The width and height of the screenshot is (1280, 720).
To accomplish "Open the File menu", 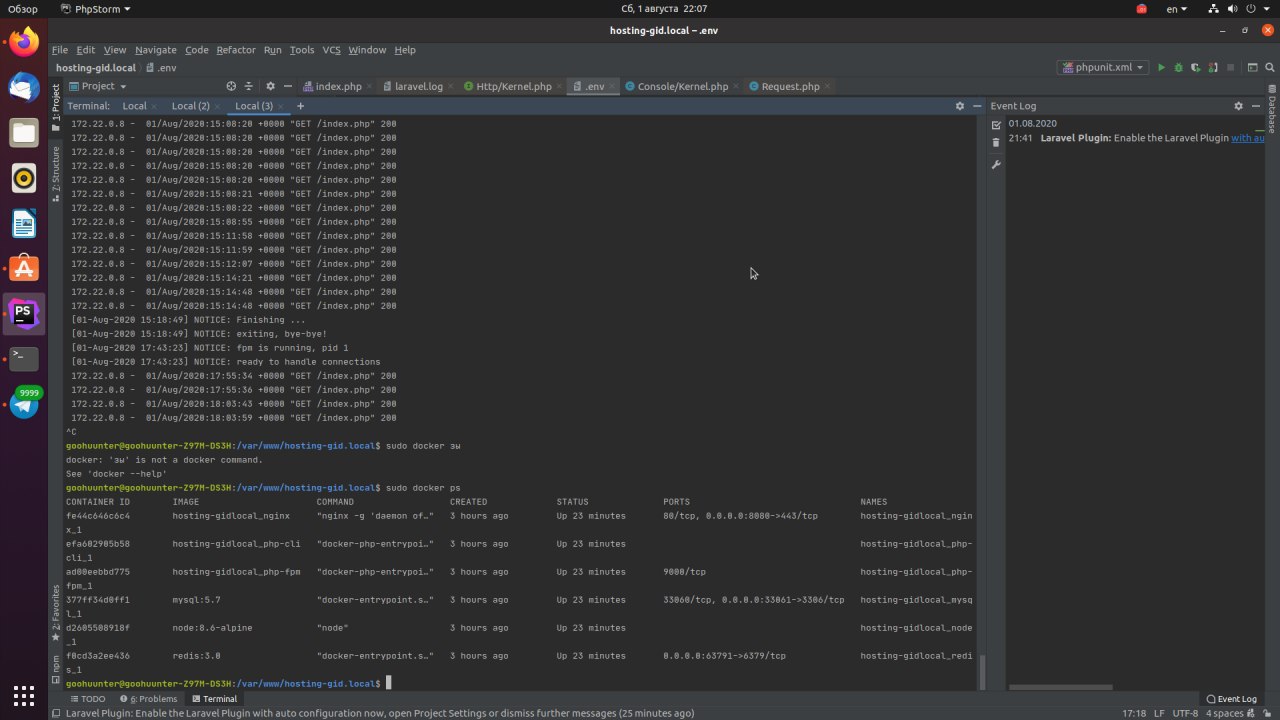I will (x=60, y=50).
